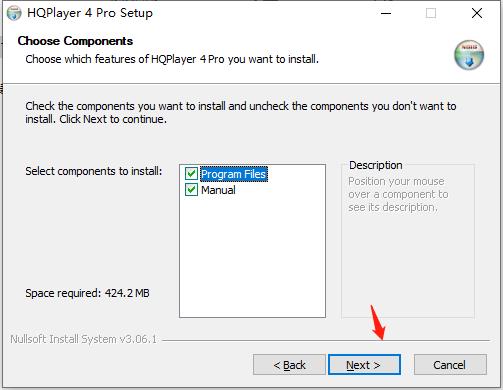
Task: Return to previous page with Back
Action: point(289,365)
